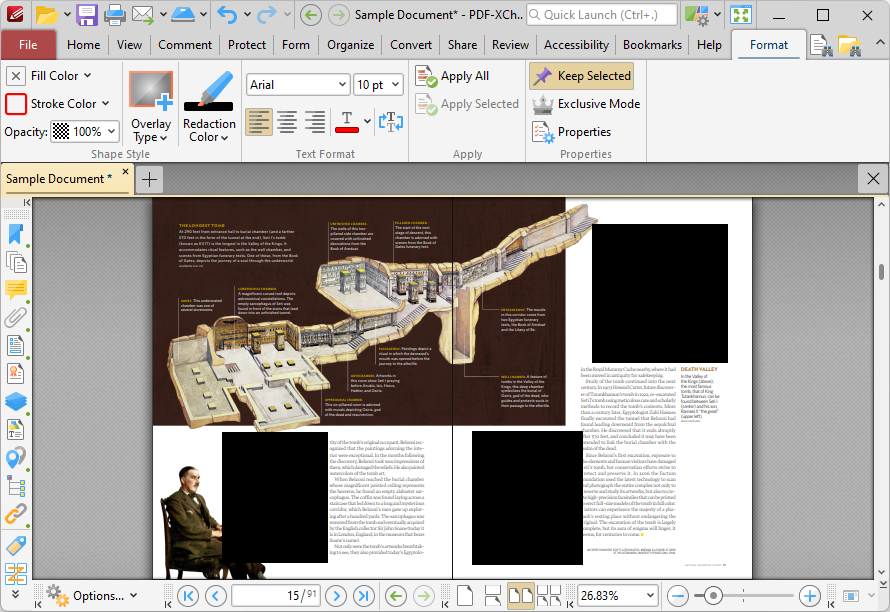Click Apply Selected

(x=467, y=104)
